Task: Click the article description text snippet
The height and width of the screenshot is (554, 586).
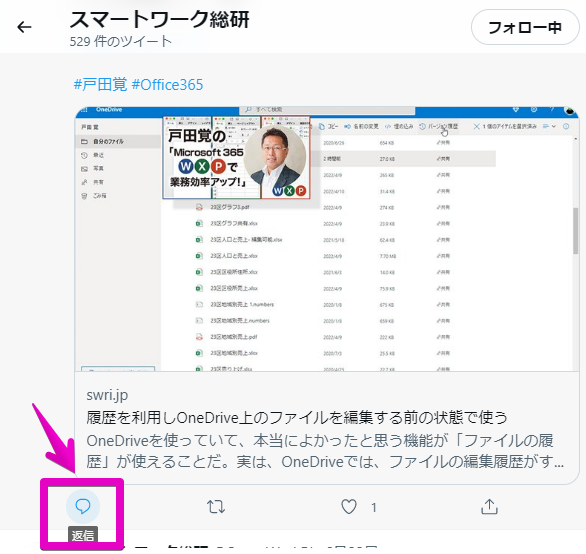Action: coord(325,451)
